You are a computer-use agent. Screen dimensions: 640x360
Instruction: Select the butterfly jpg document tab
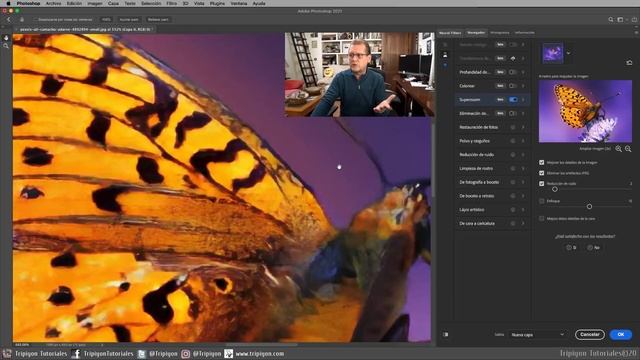click(85, 29)
